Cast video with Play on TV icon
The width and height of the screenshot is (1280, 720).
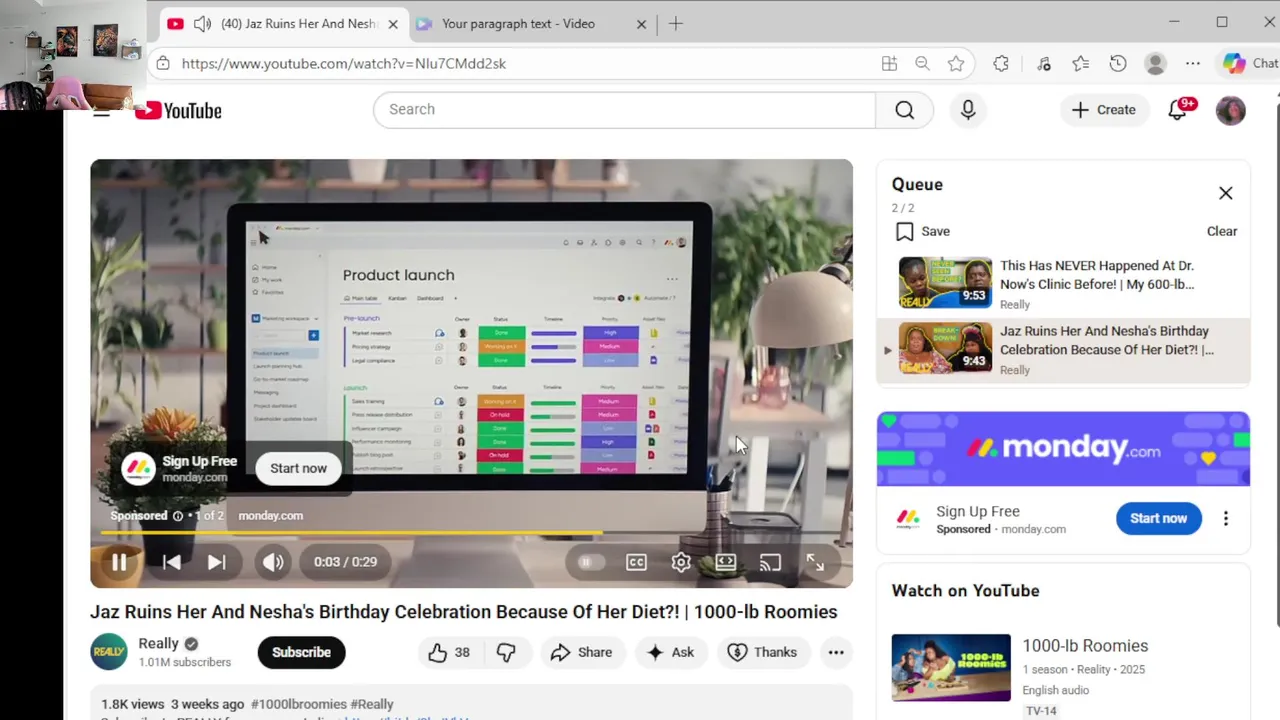[770, 562]
